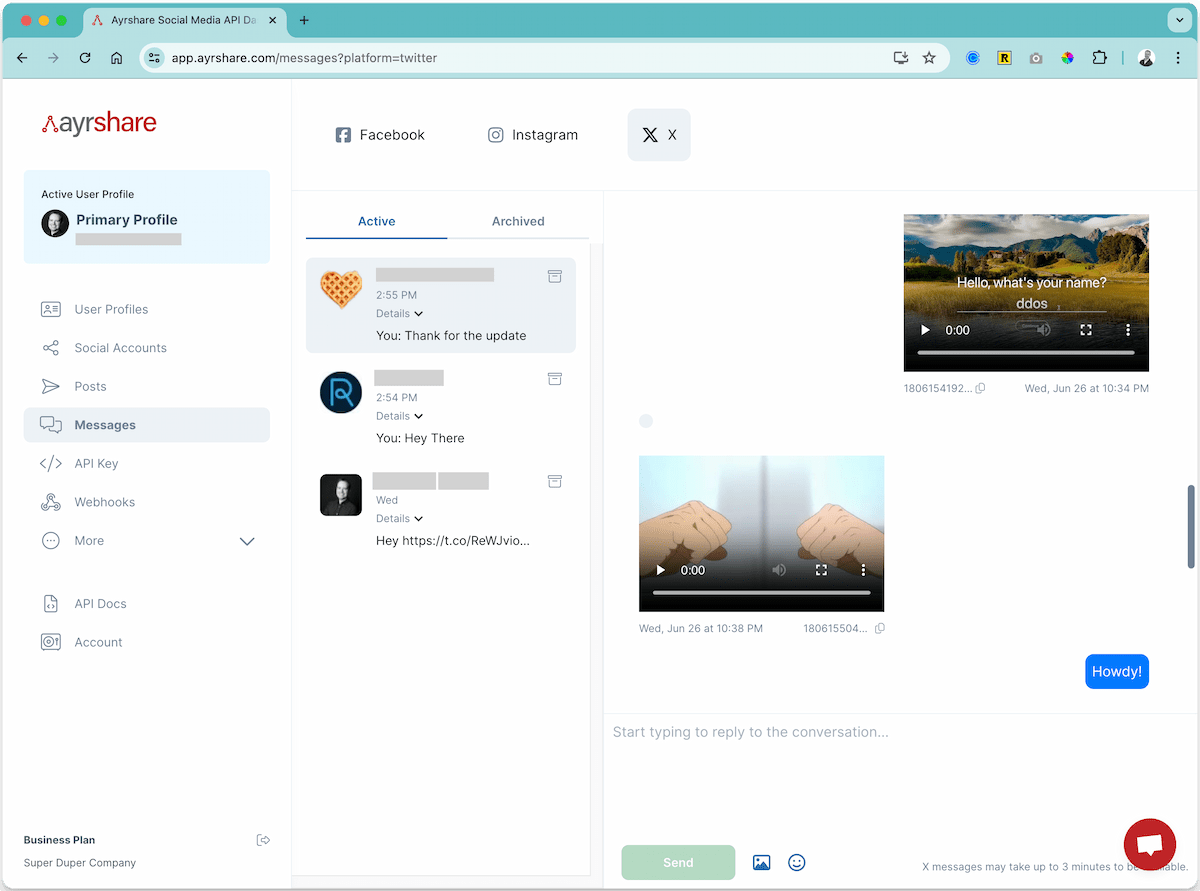This screenshot has width=1200, height=891.
Task: Click the More ellipsis circle icon
Action: [x=51, y=541]
